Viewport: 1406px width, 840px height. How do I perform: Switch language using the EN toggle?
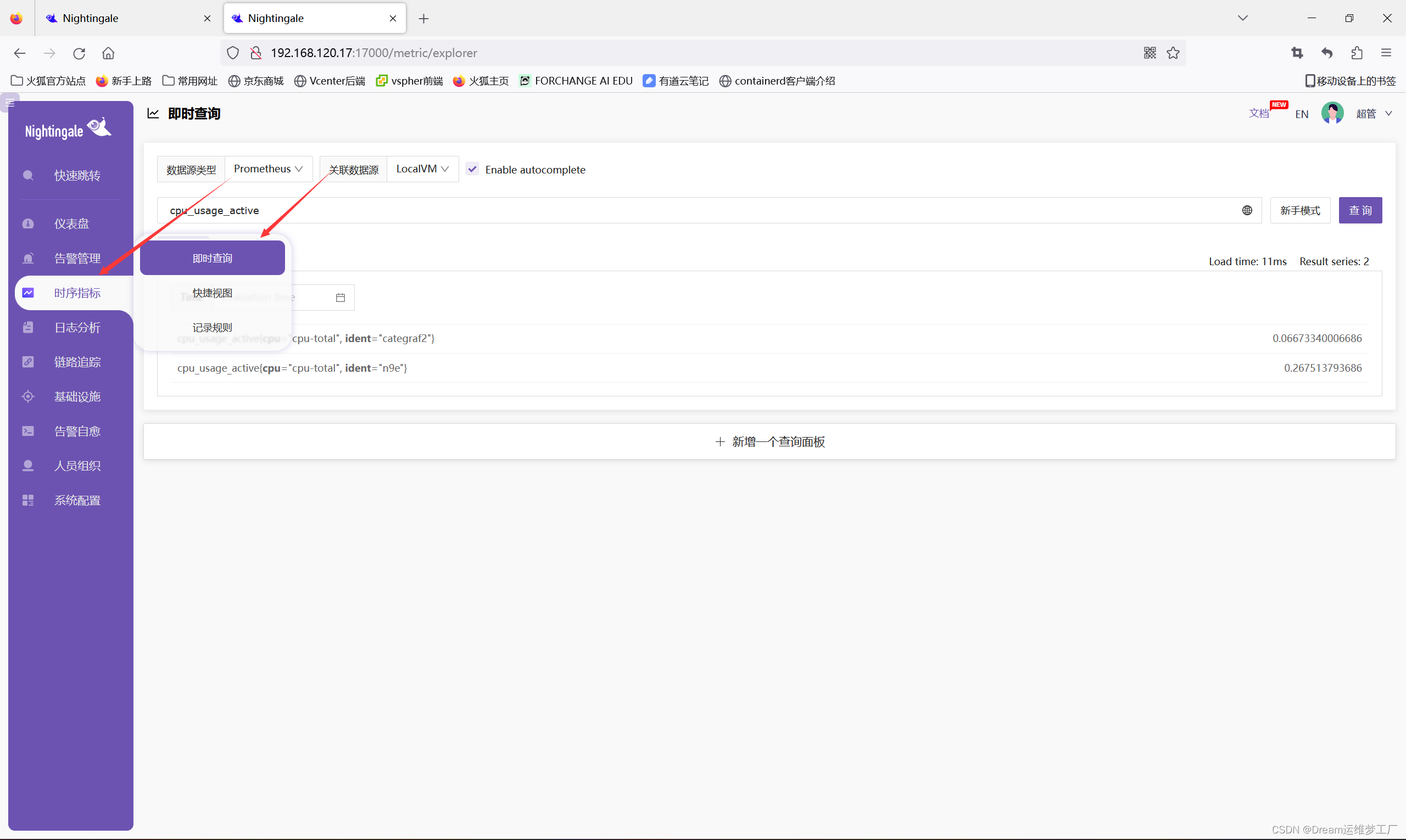(1301, 114)
